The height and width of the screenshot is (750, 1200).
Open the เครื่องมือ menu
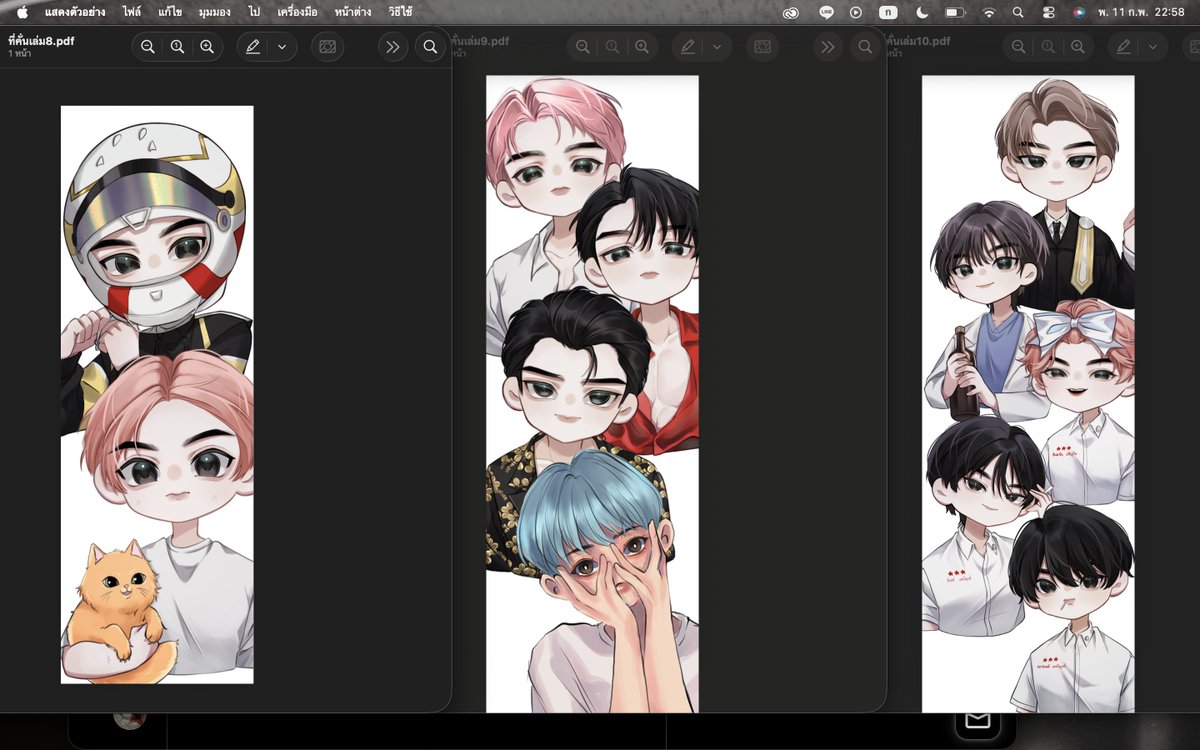tap(297, 12)
